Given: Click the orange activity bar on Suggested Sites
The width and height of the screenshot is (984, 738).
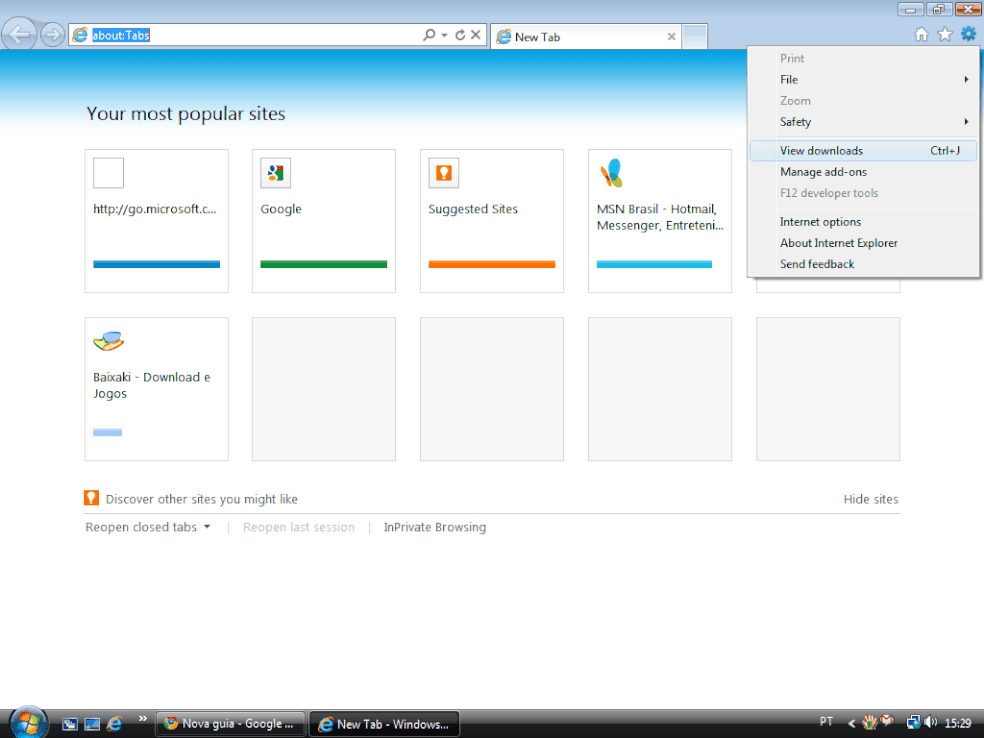Looking at the screenshot, I should pyautogui.click(x=492, y=264).
